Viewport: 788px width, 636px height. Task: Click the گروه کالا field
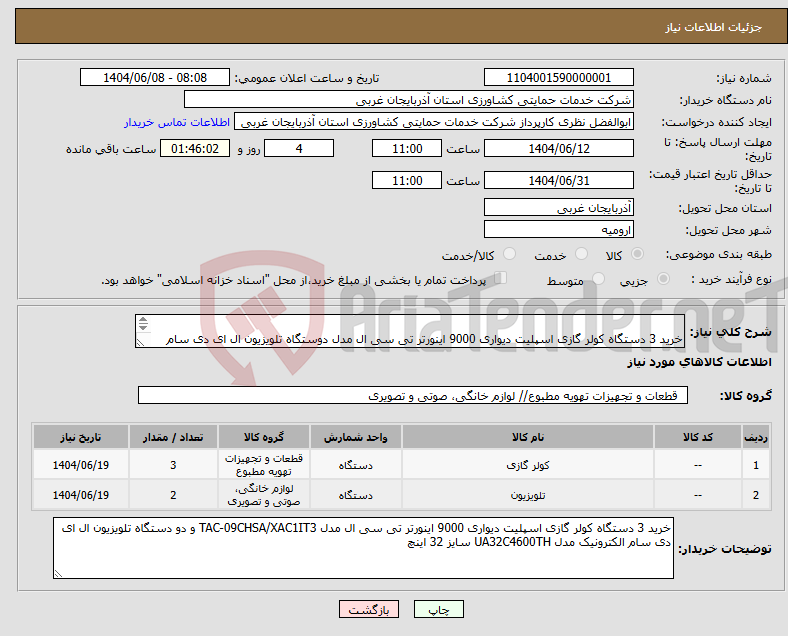pyautogui.click(x=413, y=395)
